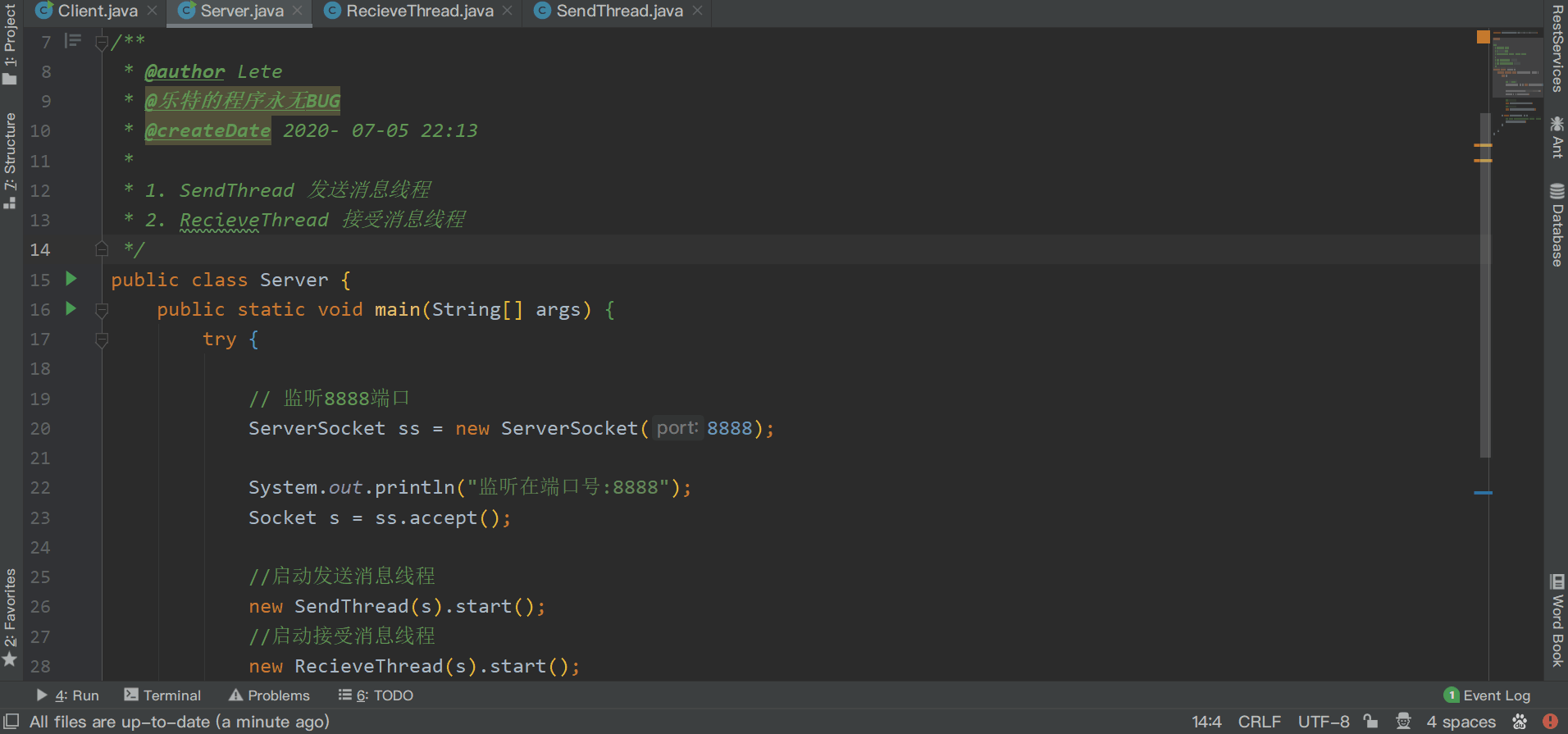Open the inspector hat-face icon in status bar
Image resolution: width=1568 pixels, height=734 pixels.
point(1403,722)
